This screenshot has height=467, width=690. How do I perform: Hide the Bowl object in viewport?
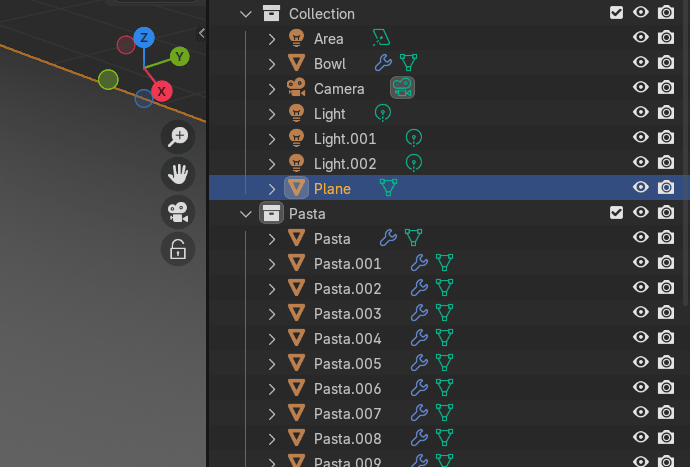(641, 63)
